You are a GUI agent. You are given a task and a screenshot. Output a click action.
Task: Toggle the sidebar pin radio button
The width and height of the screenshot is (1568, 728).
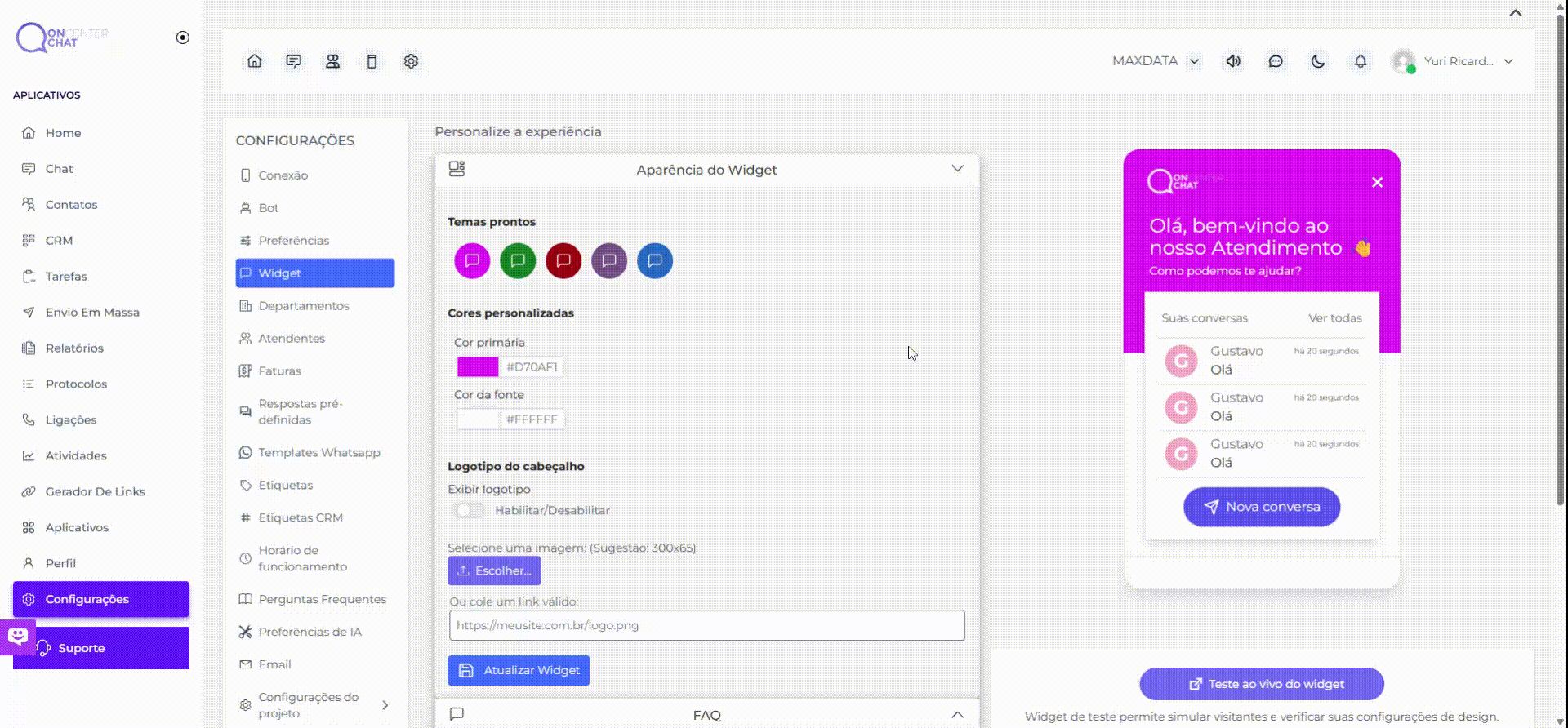tap(183, 38)
